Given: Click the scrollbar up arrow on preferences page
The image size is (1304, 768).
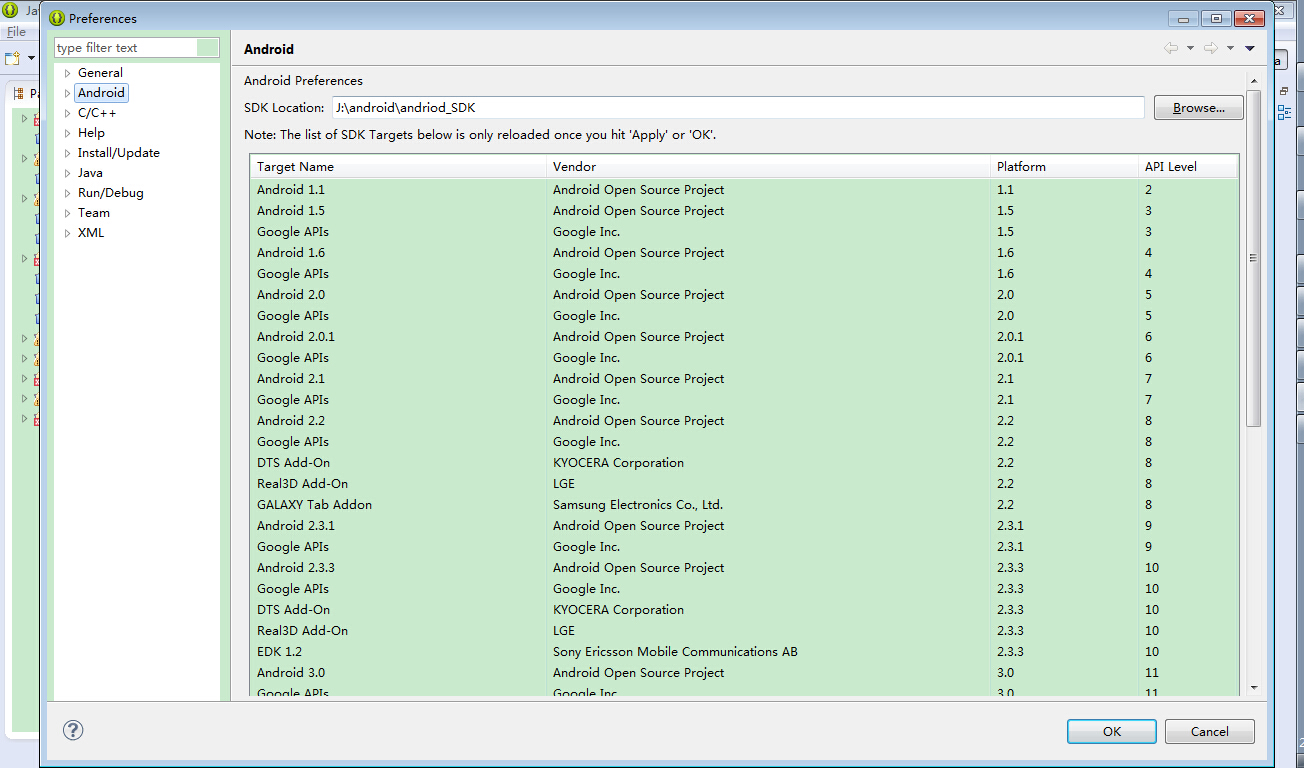Looking at the screenshot, I should point(1253,79).
